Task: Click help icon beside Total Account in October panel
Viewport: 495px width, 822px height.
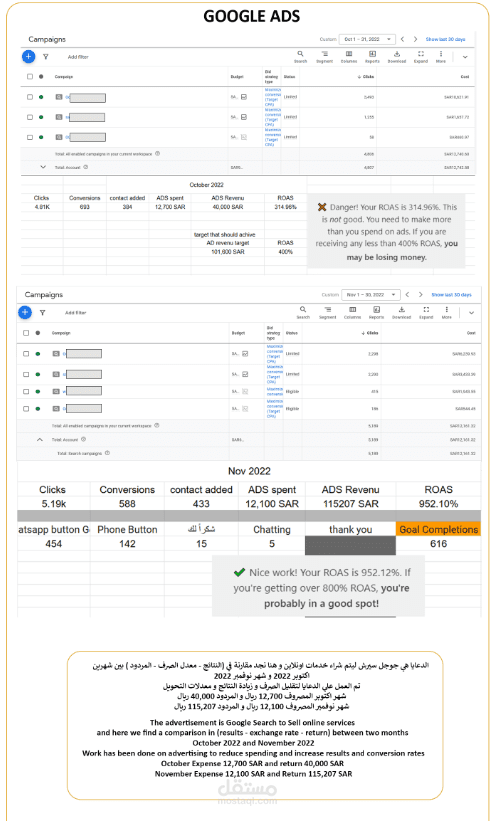Action: [85, 167]
